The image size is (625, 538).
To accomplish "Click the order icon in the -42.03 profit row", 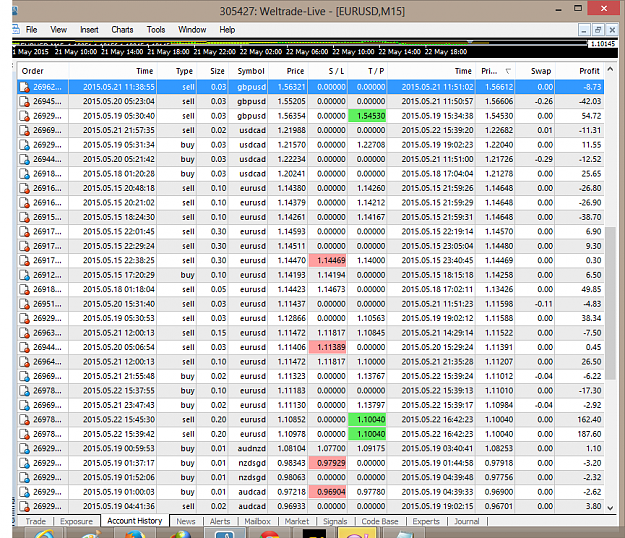I will point(25,102).
